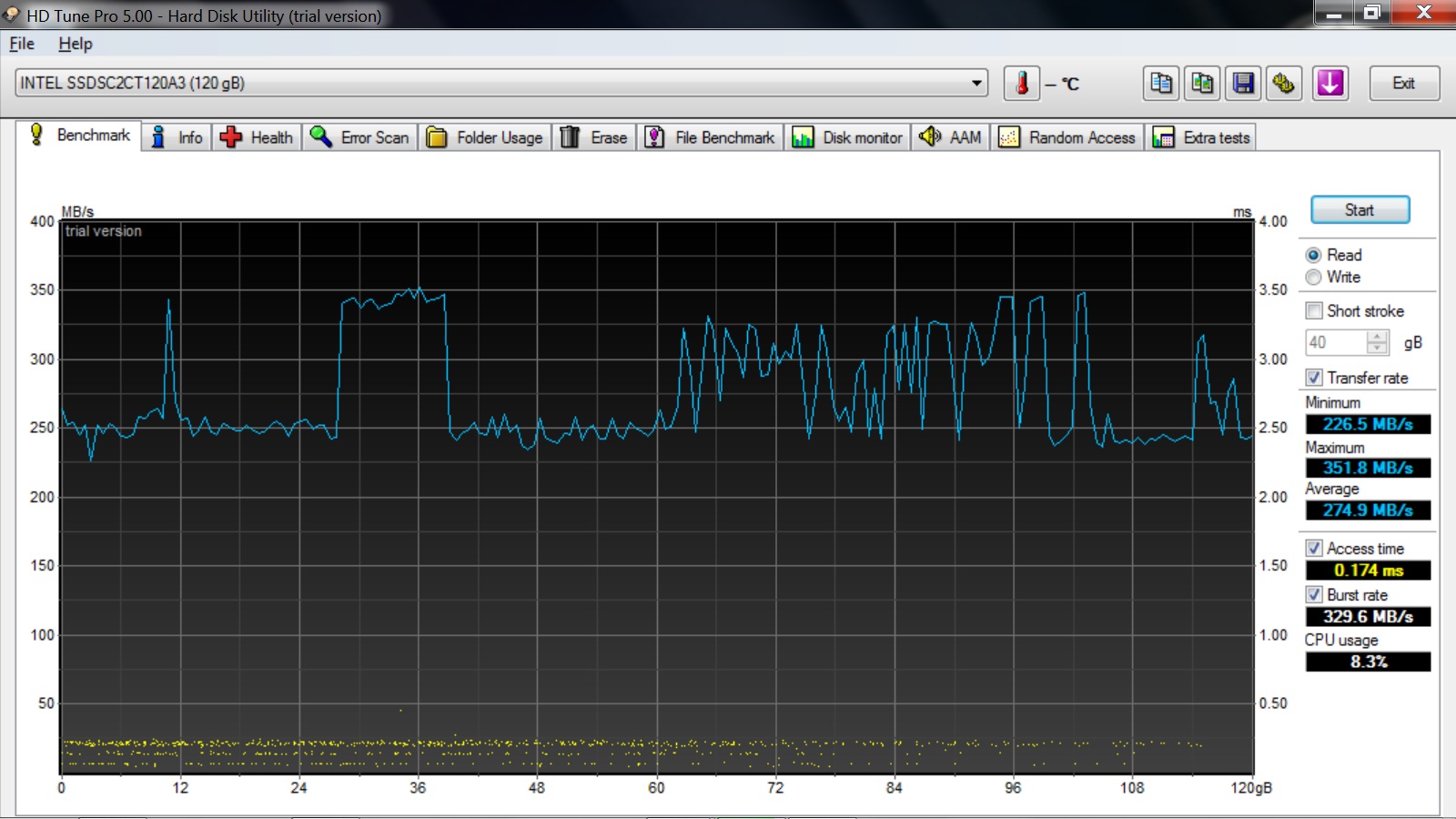Image resolution: width=1456 pixels, height=819 pixels.
Task: Open the Folder Usage tab
Action: click(485, 137)
